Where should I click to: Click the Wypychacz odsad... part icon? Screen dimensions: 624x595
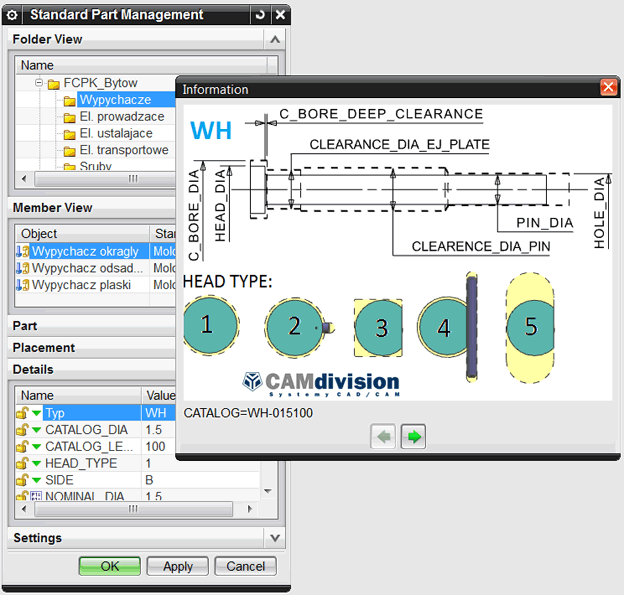coord(23,268)
